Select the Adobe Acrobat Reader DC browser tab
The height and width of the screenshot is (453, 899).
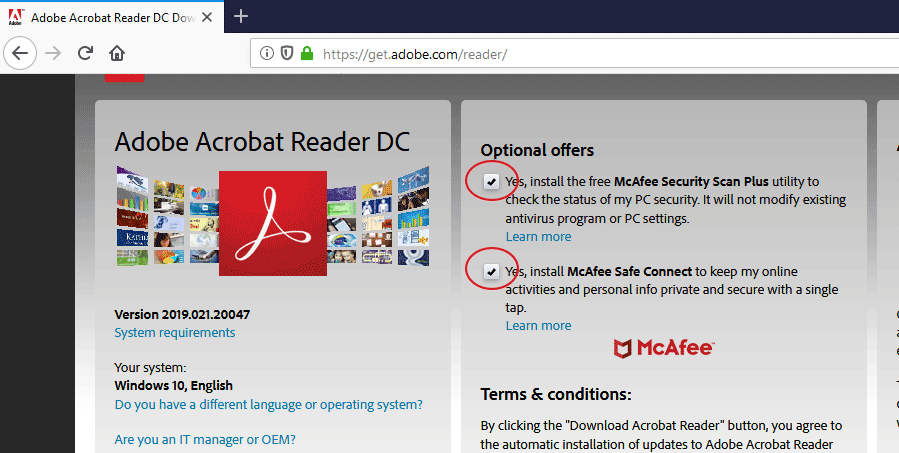[112, 17]
